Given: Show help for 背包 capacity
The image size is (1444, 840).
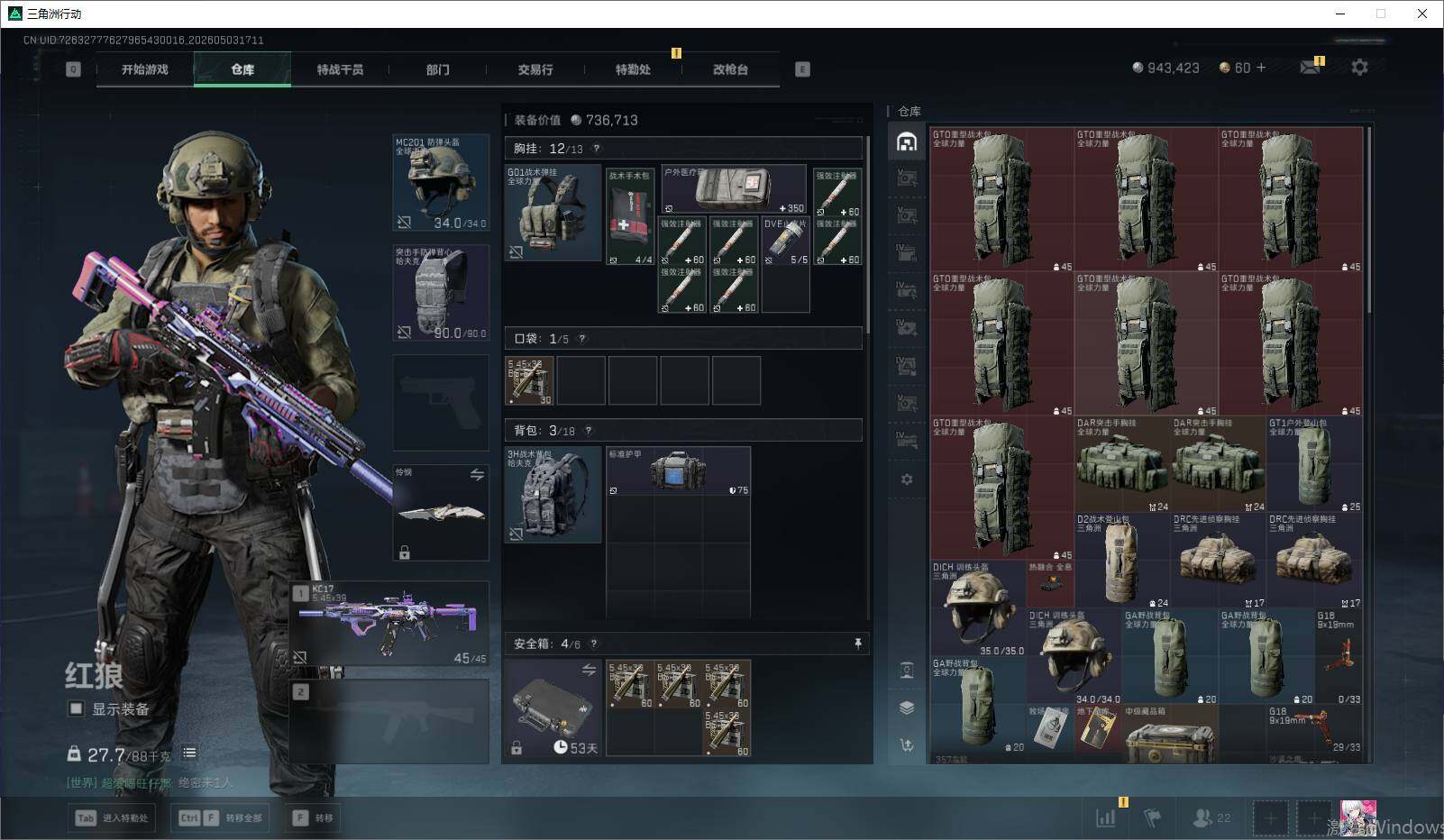Looking at the screenshot, I should [589, 431].
